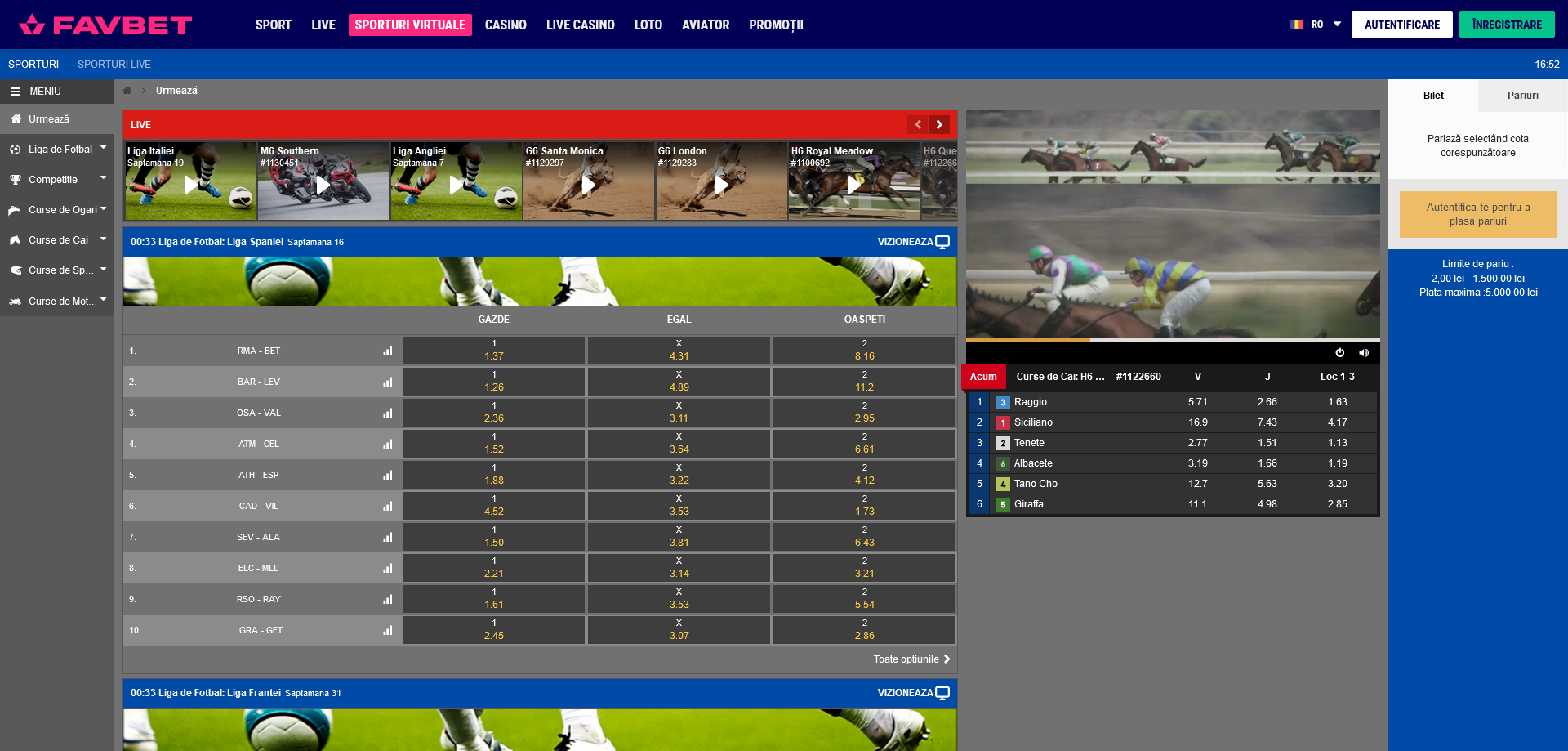
Task: Open the SPORT menu
Action: click(x=274, y=25)
